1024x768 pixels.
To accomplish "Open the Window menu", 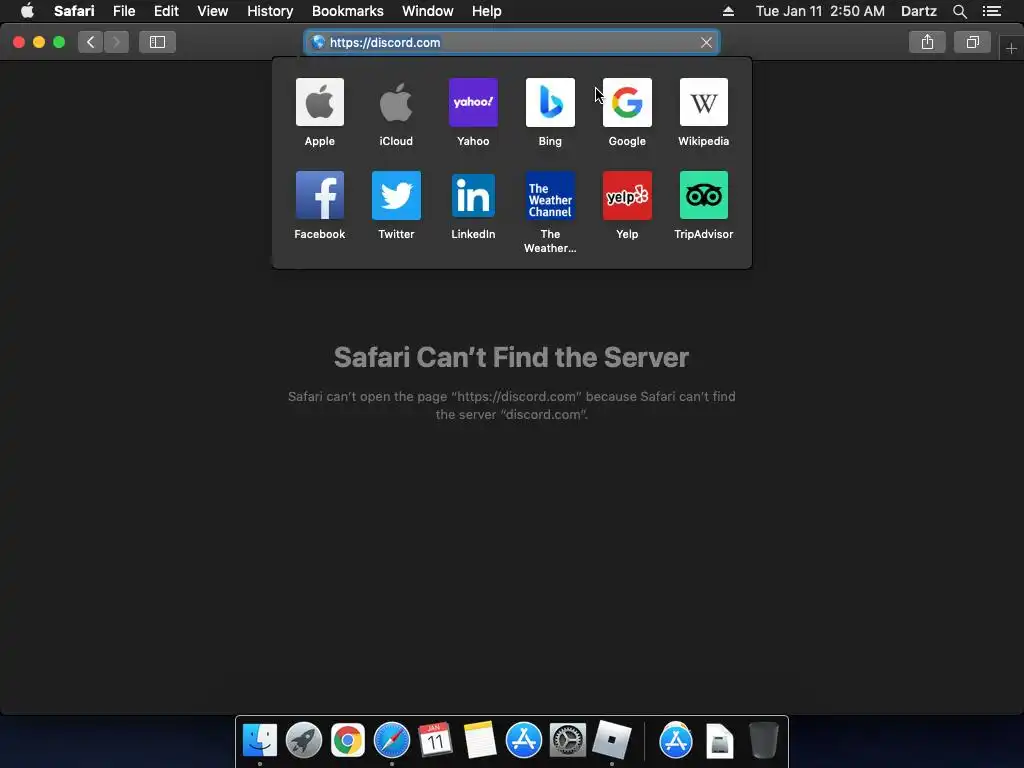I will pos(428,11).
